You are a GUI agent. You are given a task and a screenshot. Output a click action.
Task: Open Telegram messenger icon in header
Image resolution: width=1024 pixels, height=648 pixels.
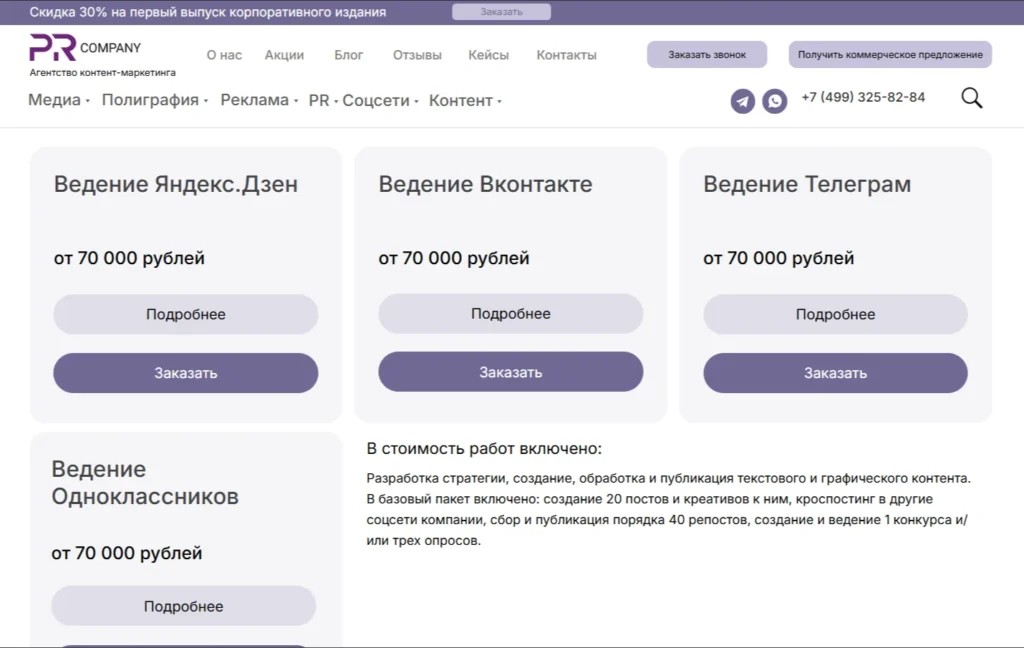[x=743, y=101]
